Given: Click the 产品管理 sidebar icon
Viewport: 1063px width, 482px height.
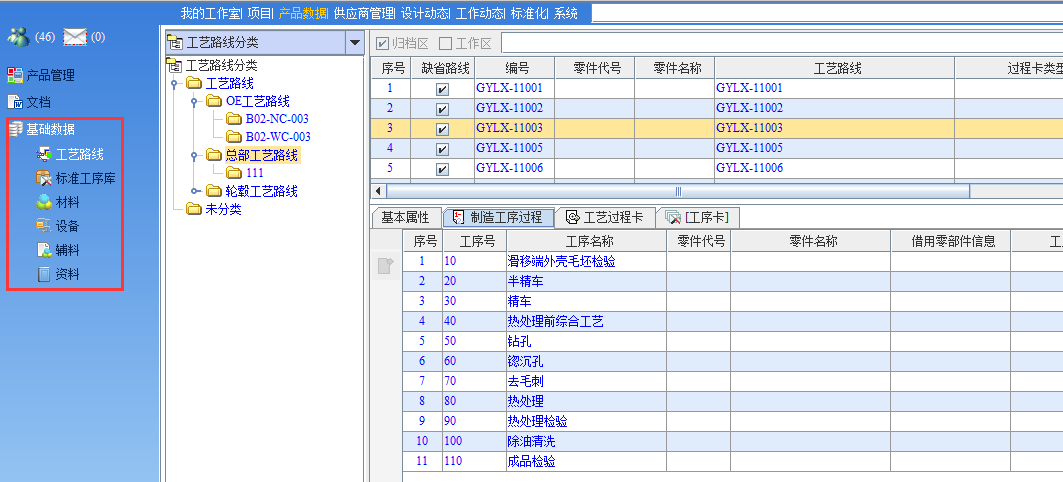Looking at the screenshot, I should [x=15, y=75].
